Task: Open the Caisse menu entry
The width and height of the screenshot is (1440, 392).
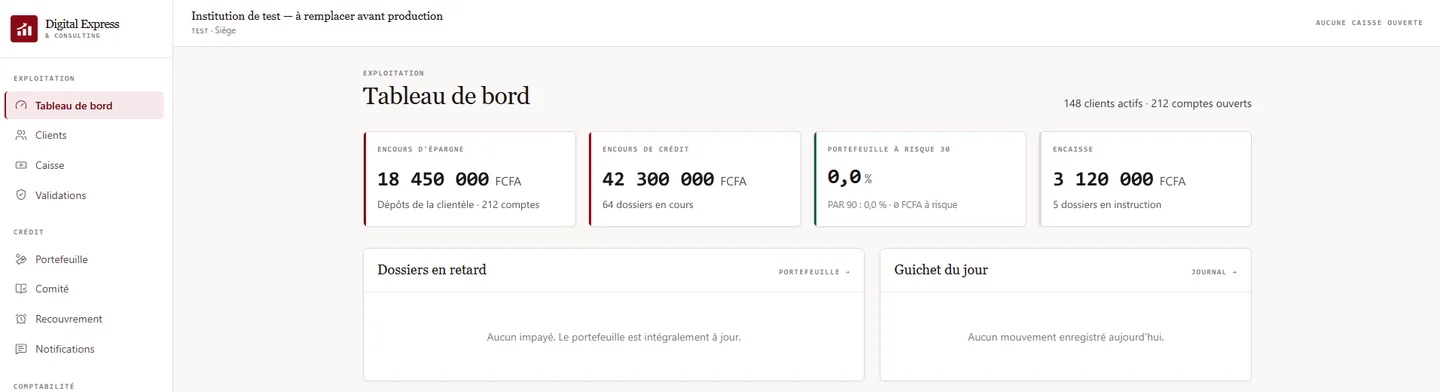Action: pyautogui.click(x=84, y=165)
